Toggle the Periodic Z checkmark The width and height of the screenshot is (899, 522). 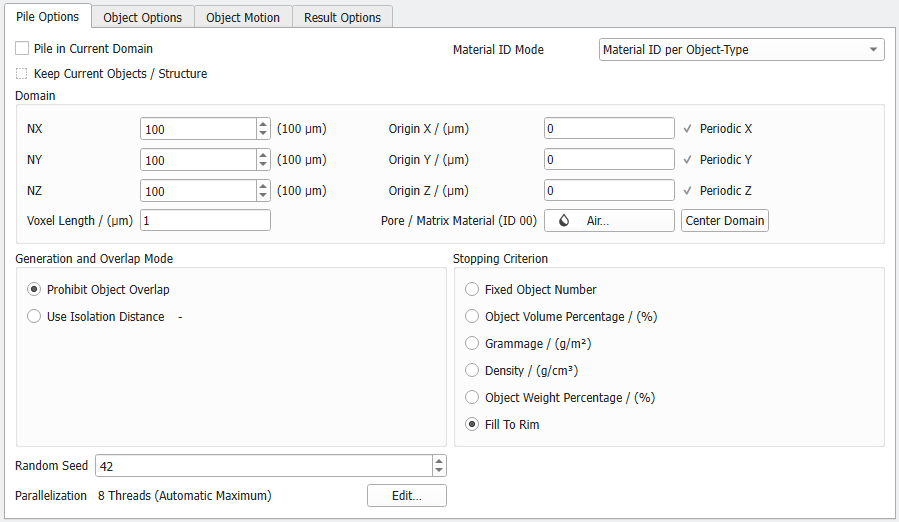[x=687, y=190]
